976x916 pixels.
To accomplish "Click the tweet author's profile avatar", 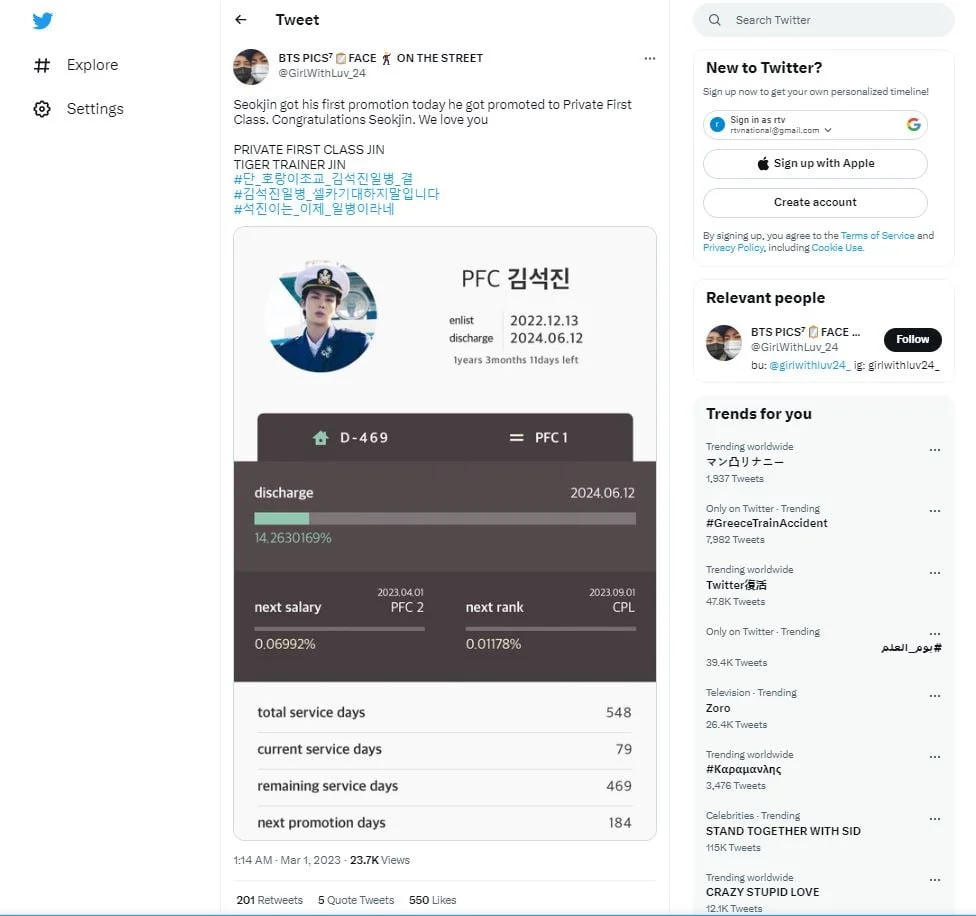I will point(251,67).
